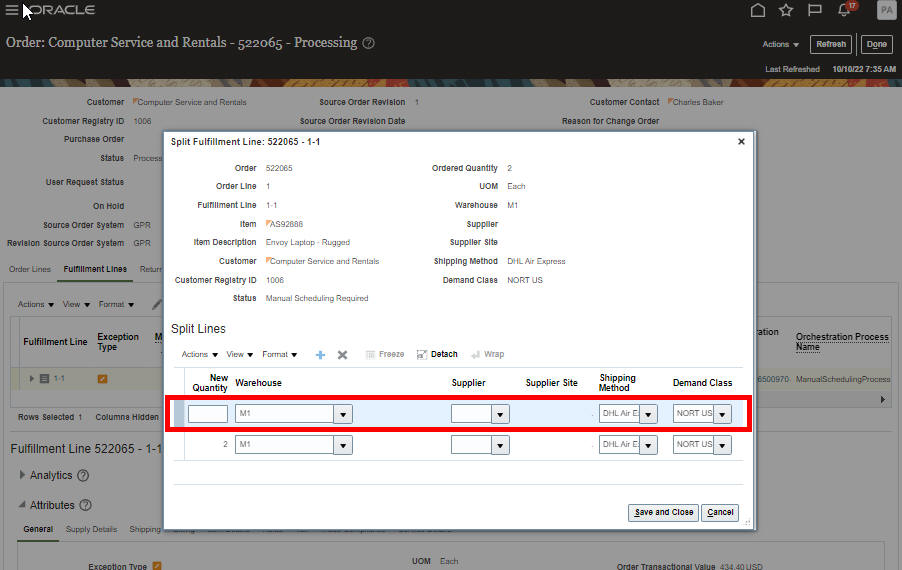This screenshot has height=570, width=902.
Task: Click Orchestration Process Name column header
Action: pos(842,342)
